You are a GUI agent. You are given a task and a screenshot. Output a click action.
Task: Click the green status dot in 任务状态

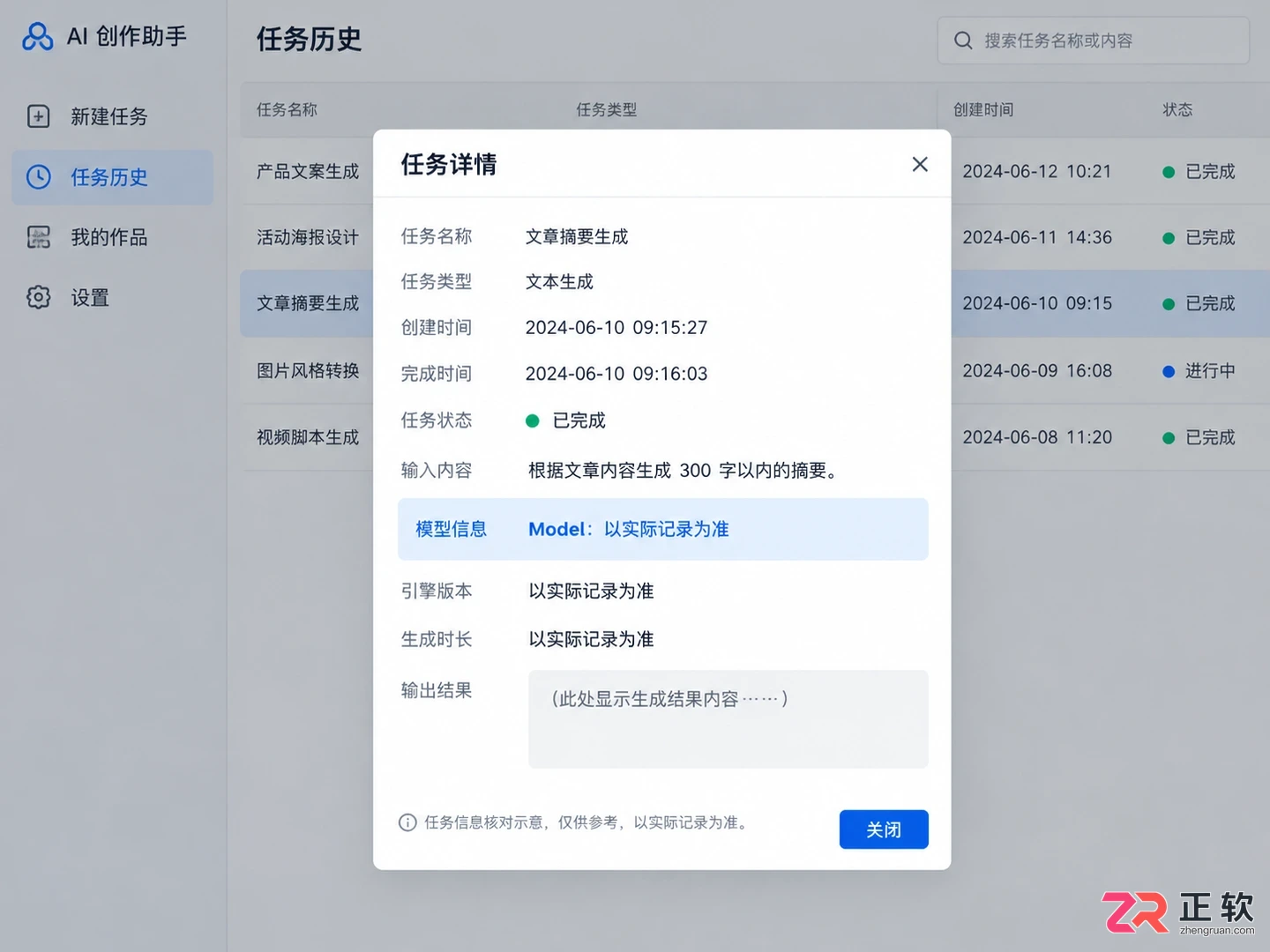[533, 420]
